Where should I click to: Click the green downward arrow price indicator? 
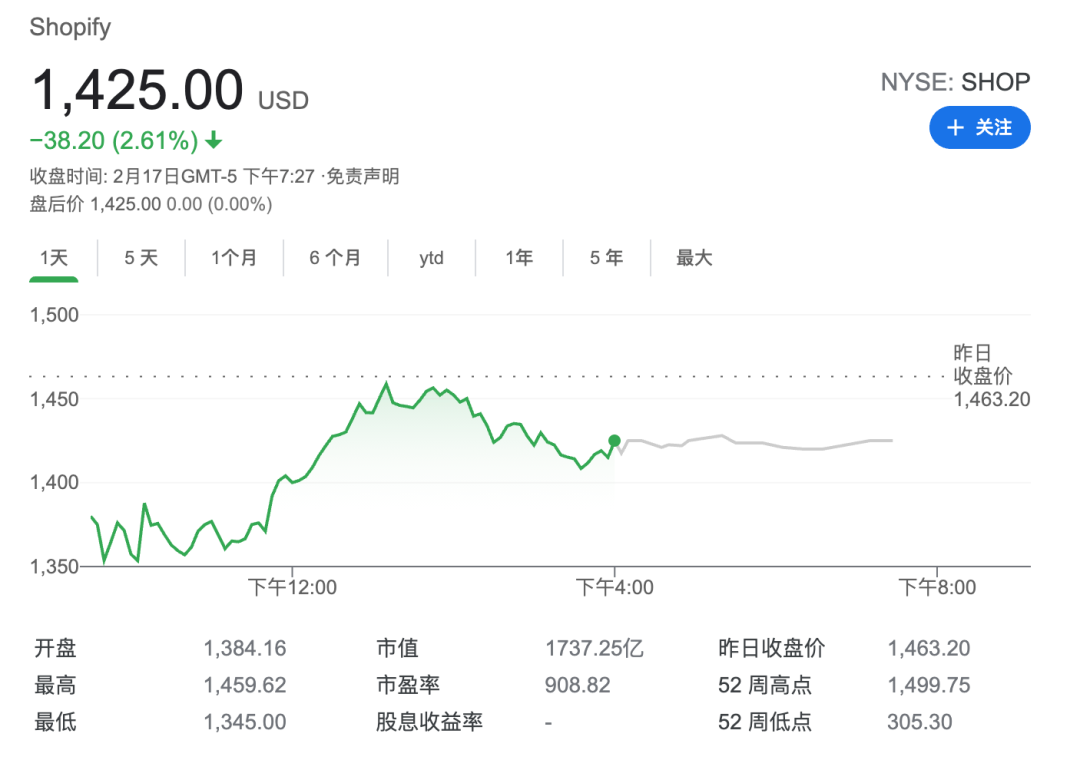coord(214,141)
